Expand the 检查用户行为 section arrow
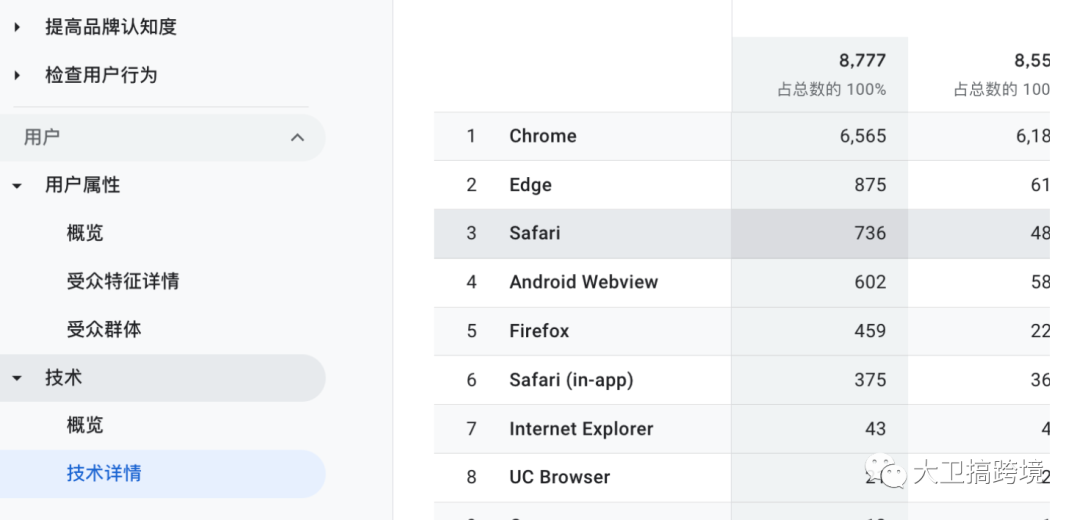This screenshot has width=1080, height=520. click(x=17, y=76)
